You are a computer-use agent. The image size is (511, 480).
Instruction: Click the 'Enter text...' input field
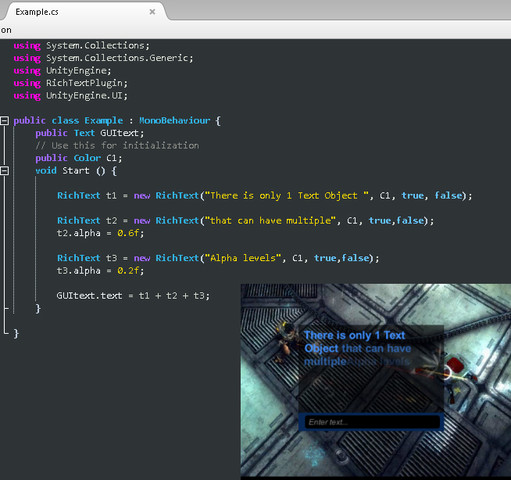[372, 422]
